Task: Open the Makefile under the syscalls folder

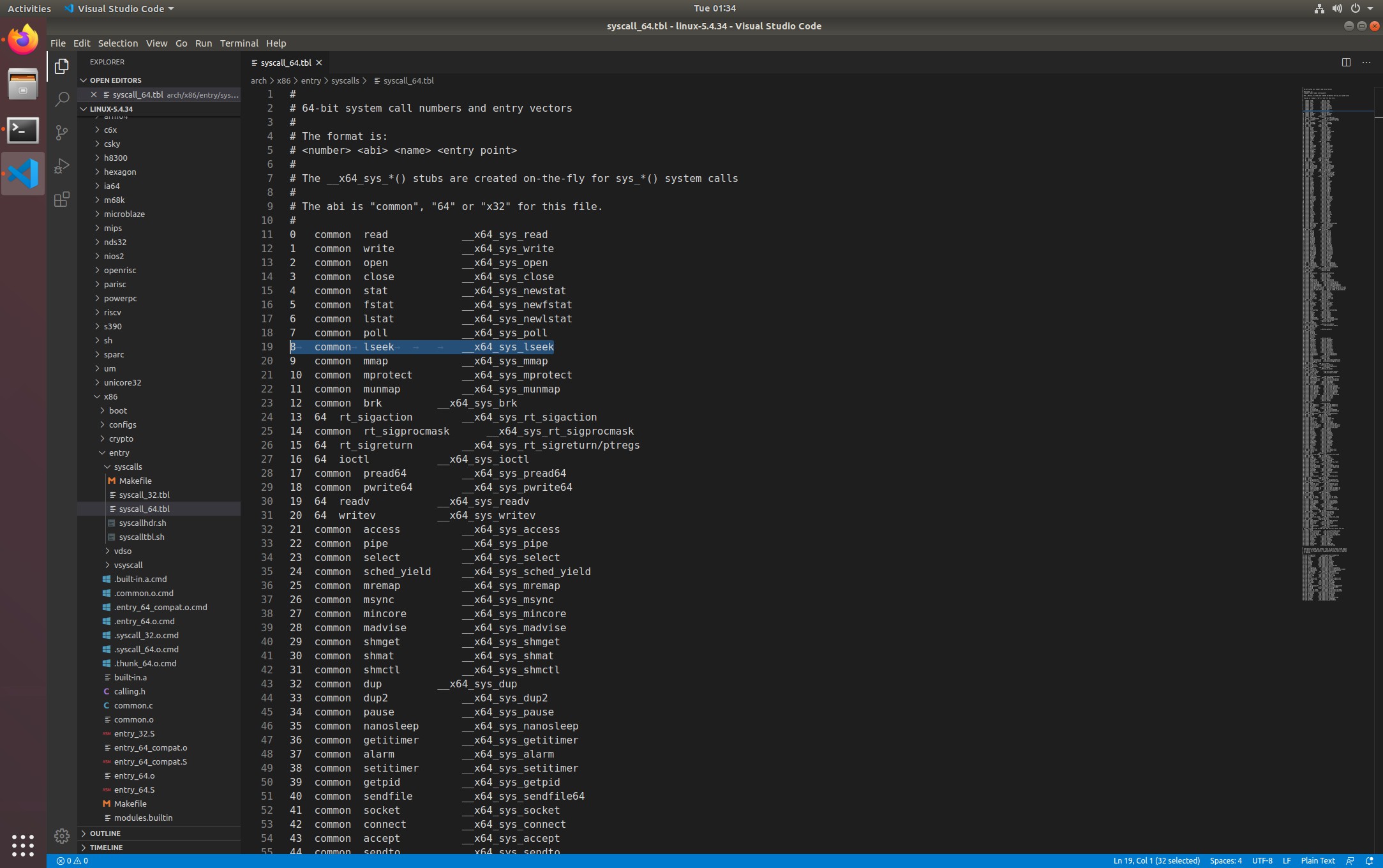Action: pos(159,481)
